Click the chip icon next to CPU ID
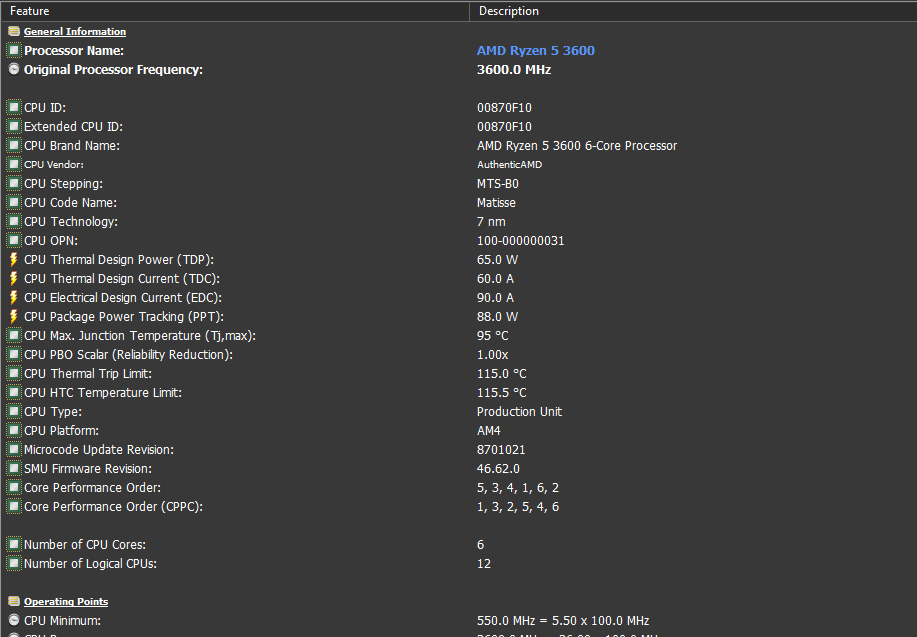Image resolution: width=917 pixels, height=637 pixels. tap(14, 108)
